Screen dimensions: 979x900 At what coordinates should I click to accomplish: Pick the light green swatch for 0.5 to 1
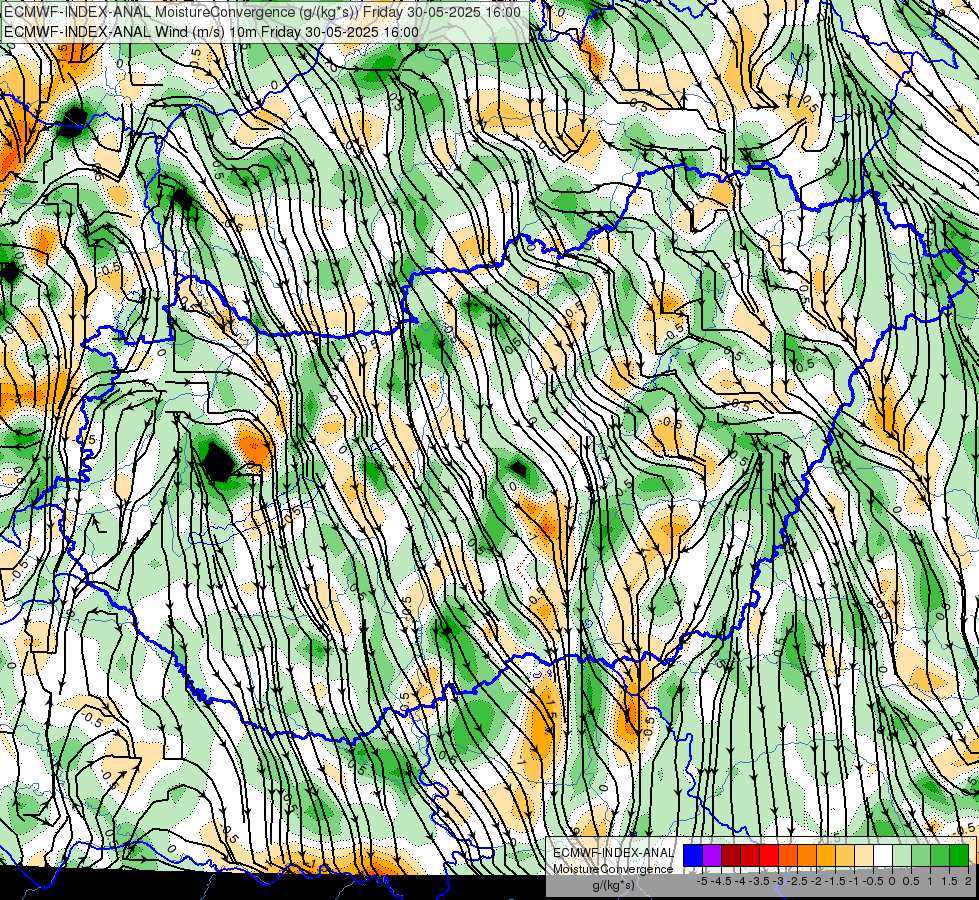(921, 855)
